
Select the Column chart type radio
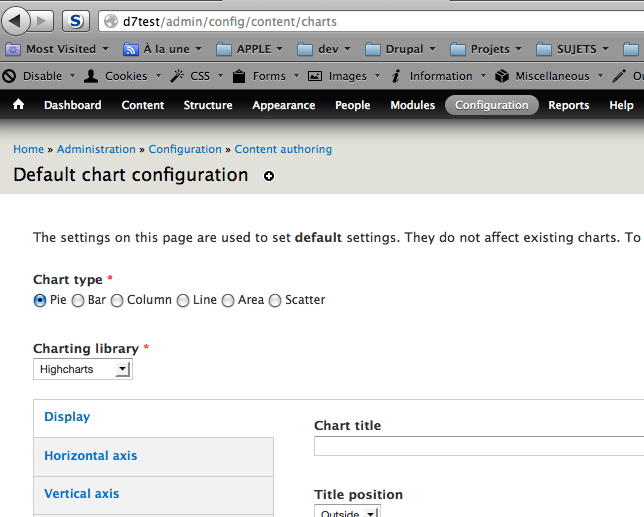[117, 301]
